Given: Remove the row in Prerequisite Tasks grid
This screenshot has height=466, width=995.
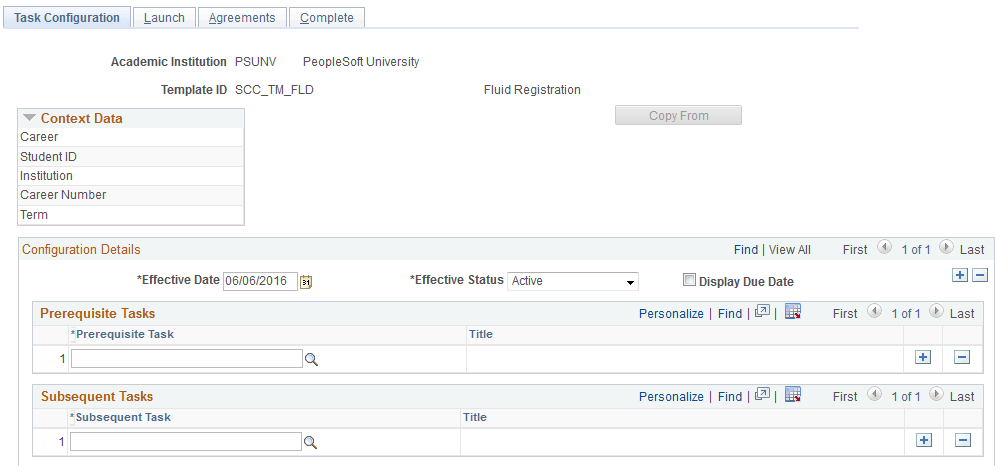Looking at the screenshot, I should [x=963, y=357].
